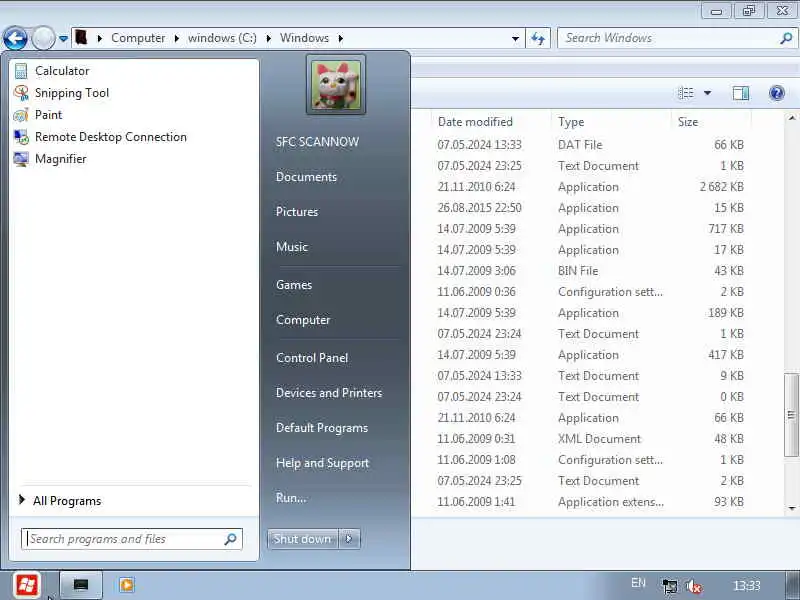Click windows (C:) in the breadcrumb
Image resolution: width=800 pixels, height=600 pixels.
click(222, 38)
